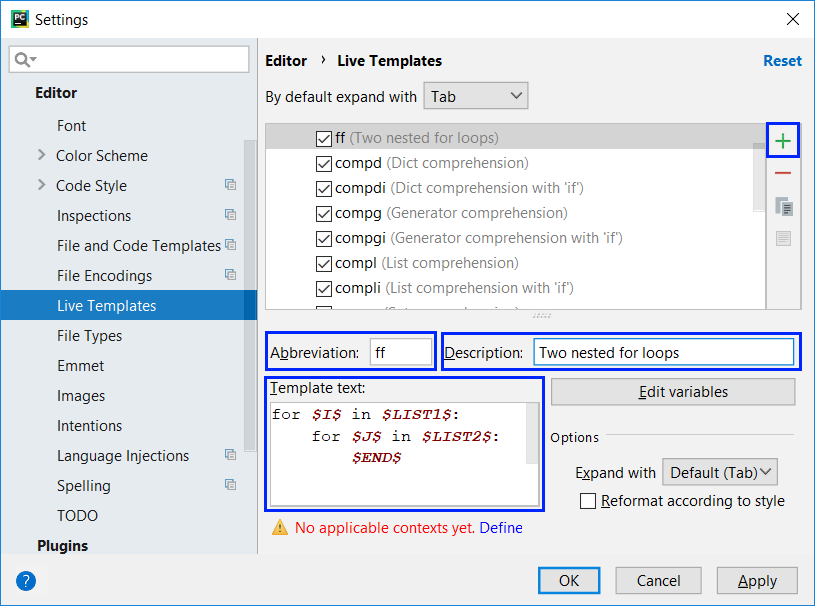Click into the Description text field
This screenshot has width=815, height=606.
click(x=662, y=352)
